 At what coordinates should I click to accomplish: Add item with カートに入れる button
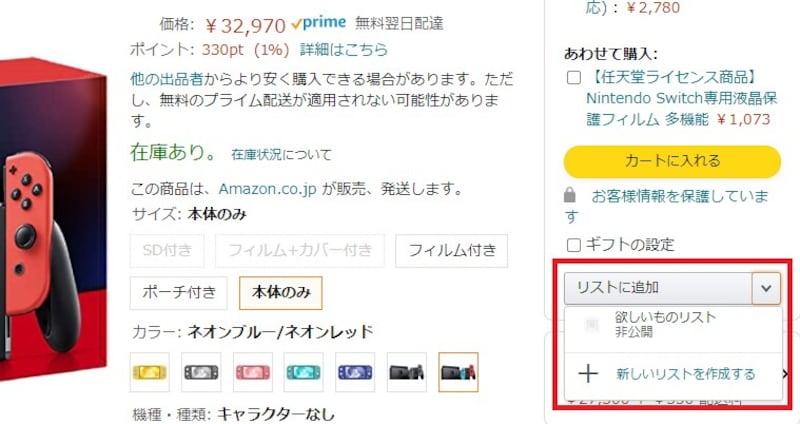pos(672,161)
